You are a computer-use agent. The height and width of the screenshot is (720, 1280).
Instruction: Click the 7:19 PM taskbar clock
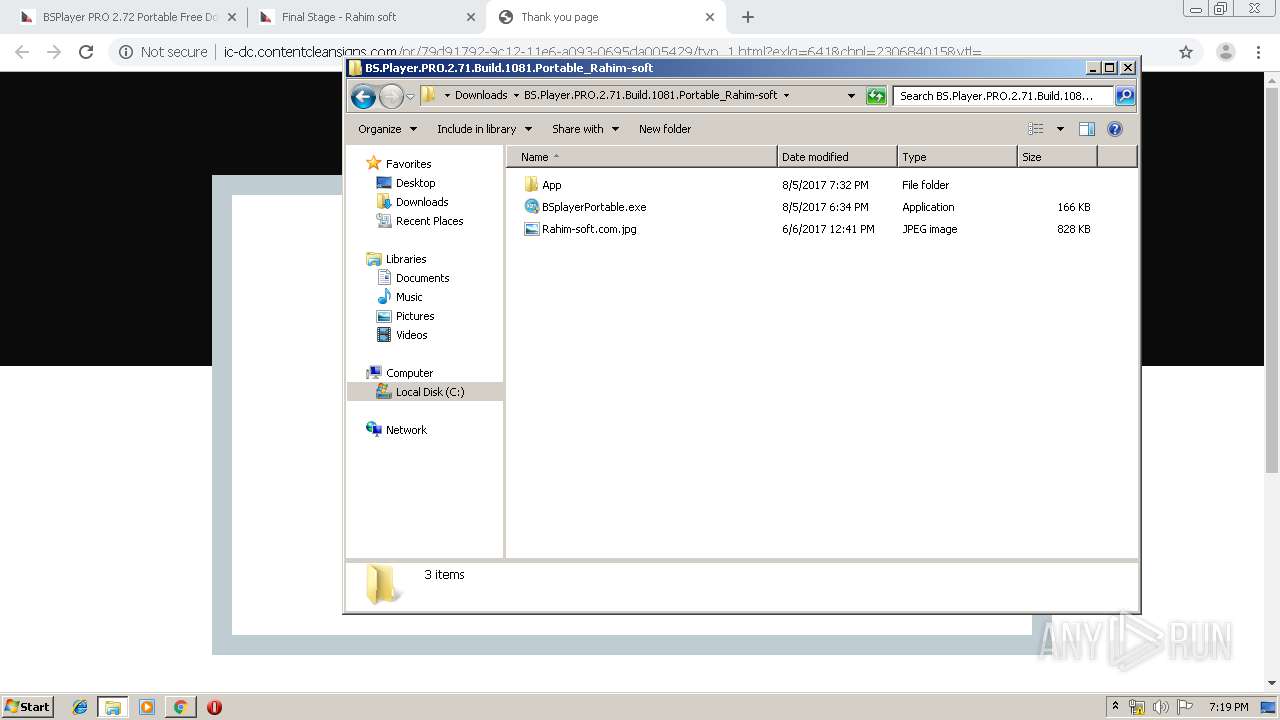click(1228, 707)
